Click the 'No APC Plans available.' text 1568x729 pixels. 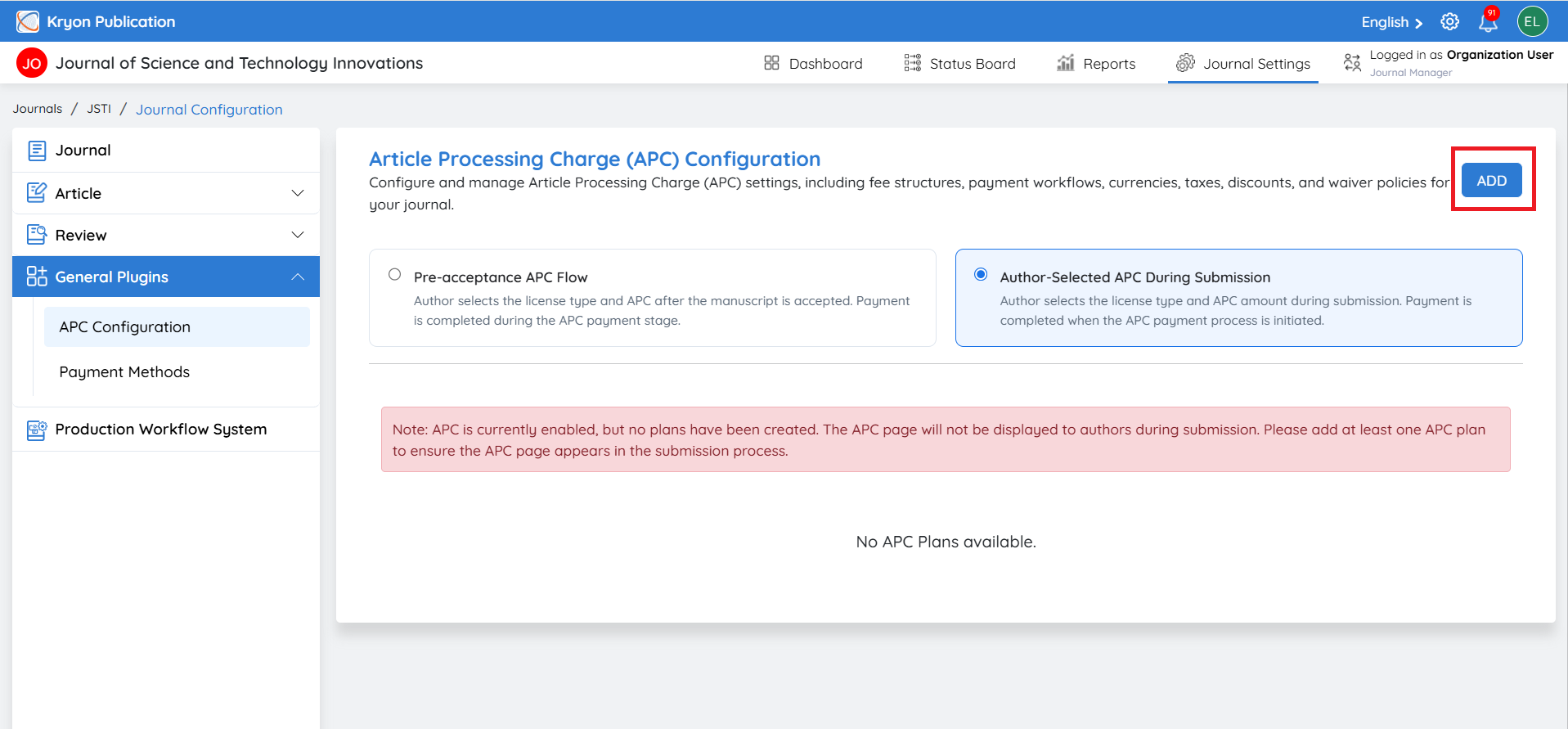(x=946, y=542)
